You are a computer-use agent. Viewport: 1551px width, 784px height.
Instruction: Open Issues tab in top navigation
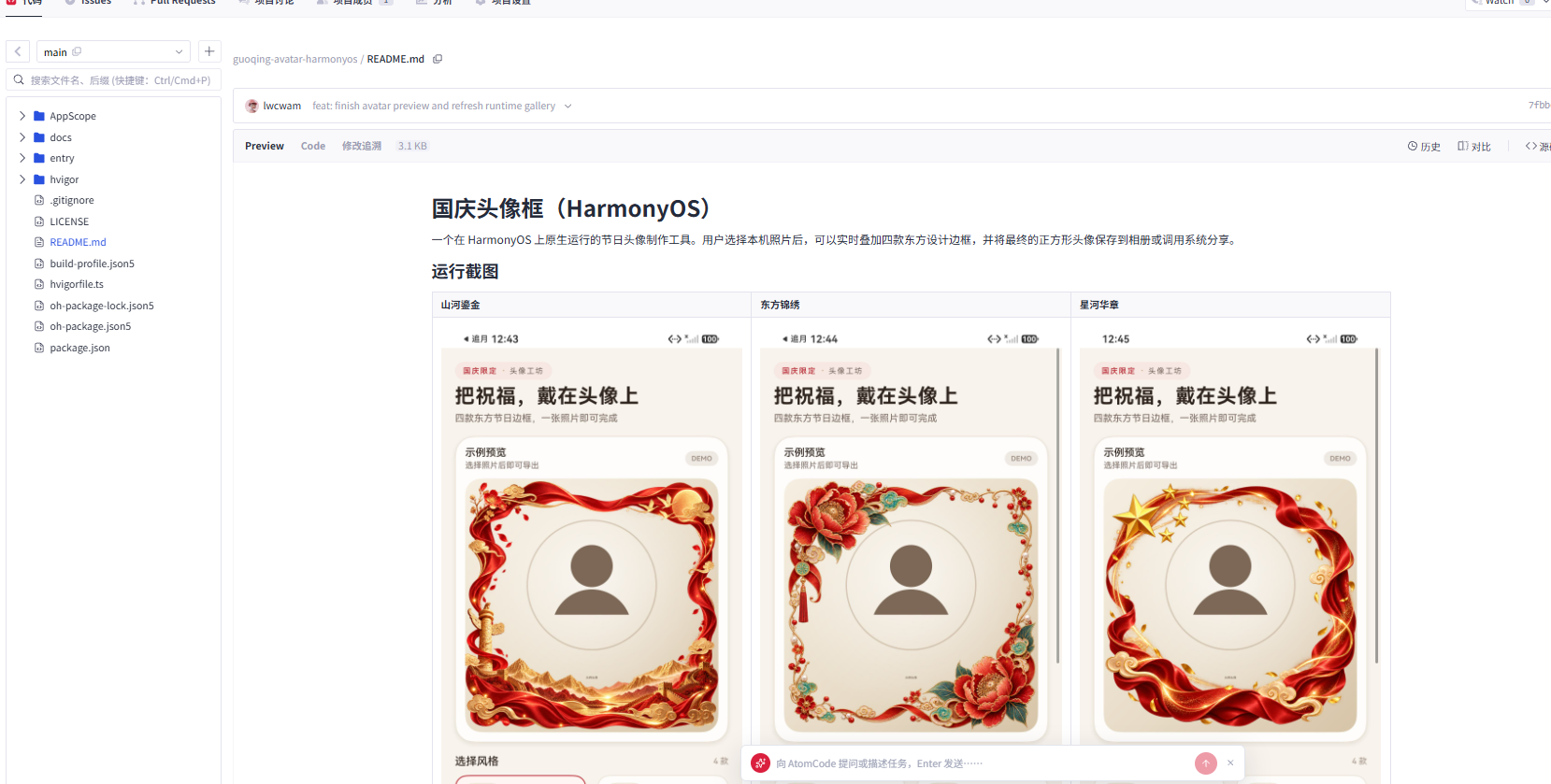pyautogui.click(x=88, y=3)
